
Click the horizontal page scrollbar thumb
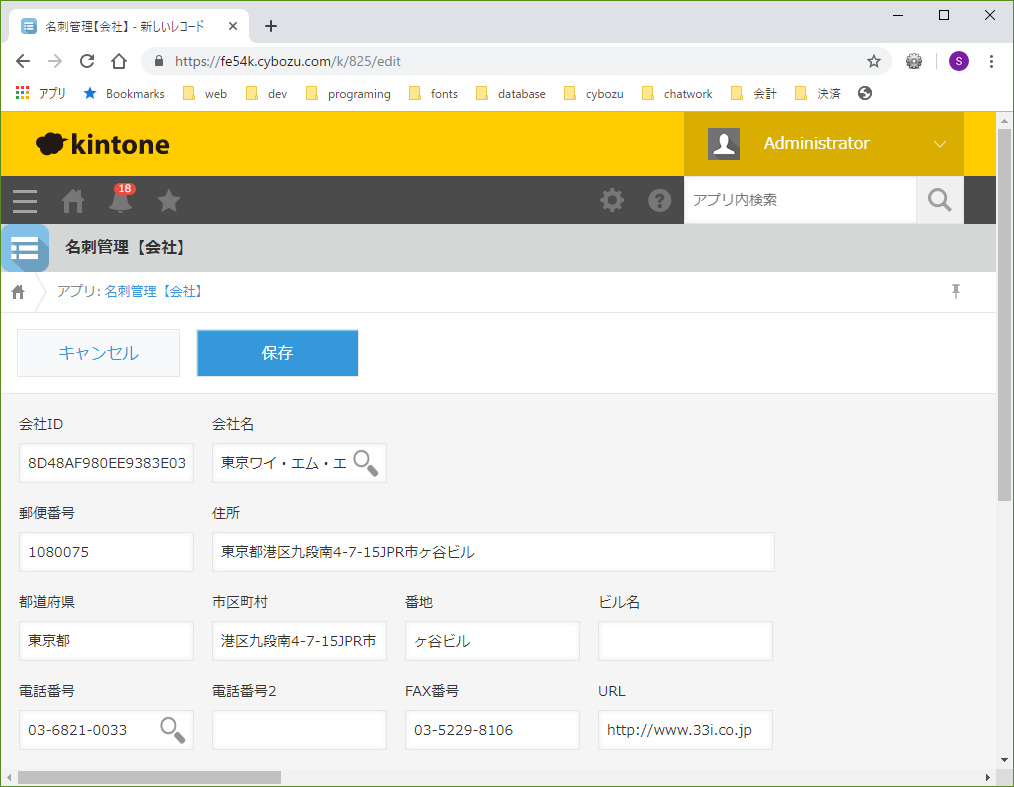[149, 777]
